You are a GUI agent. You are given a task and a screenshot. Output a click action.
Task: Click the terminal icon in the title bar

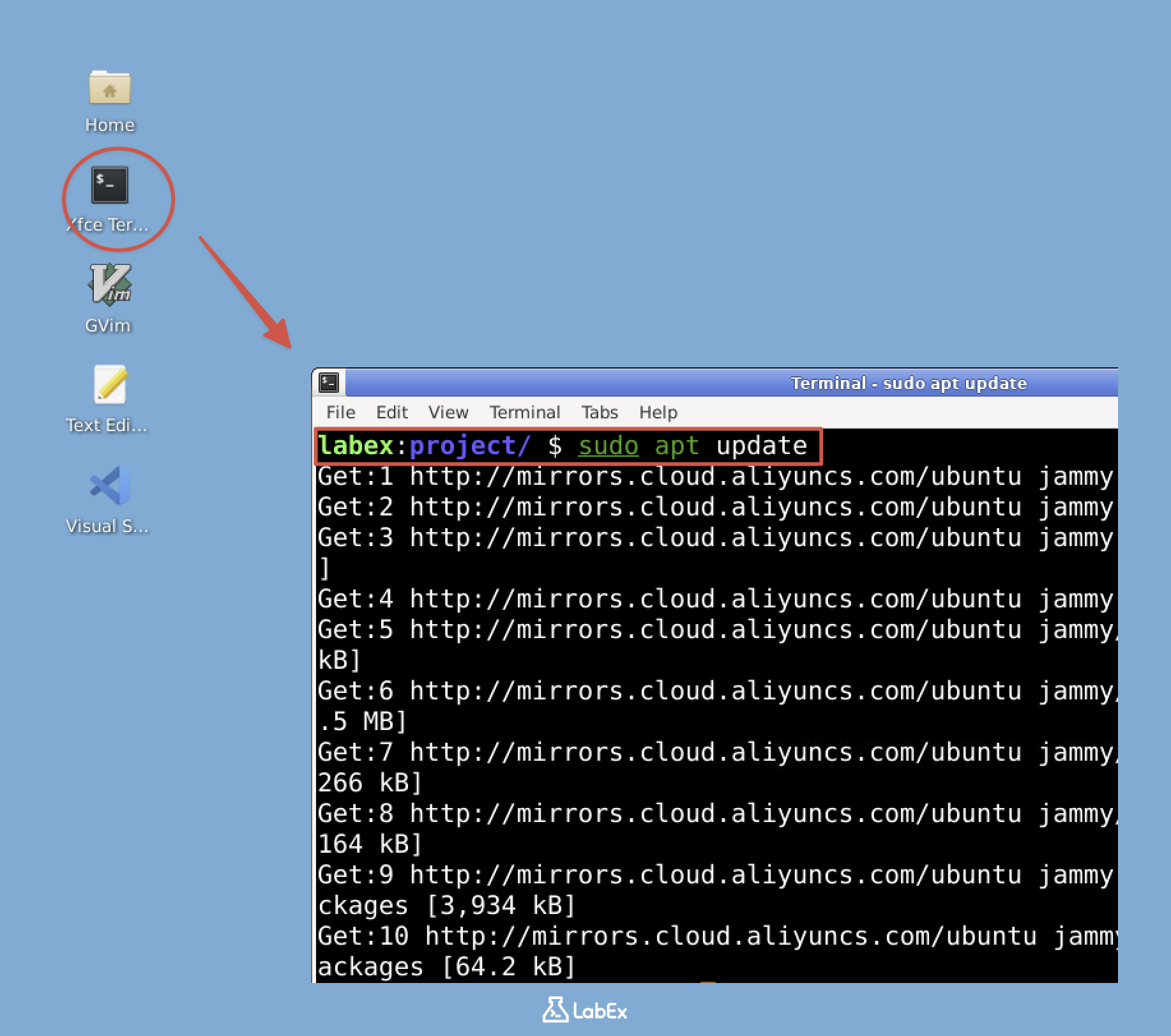(x=329, y=381)
